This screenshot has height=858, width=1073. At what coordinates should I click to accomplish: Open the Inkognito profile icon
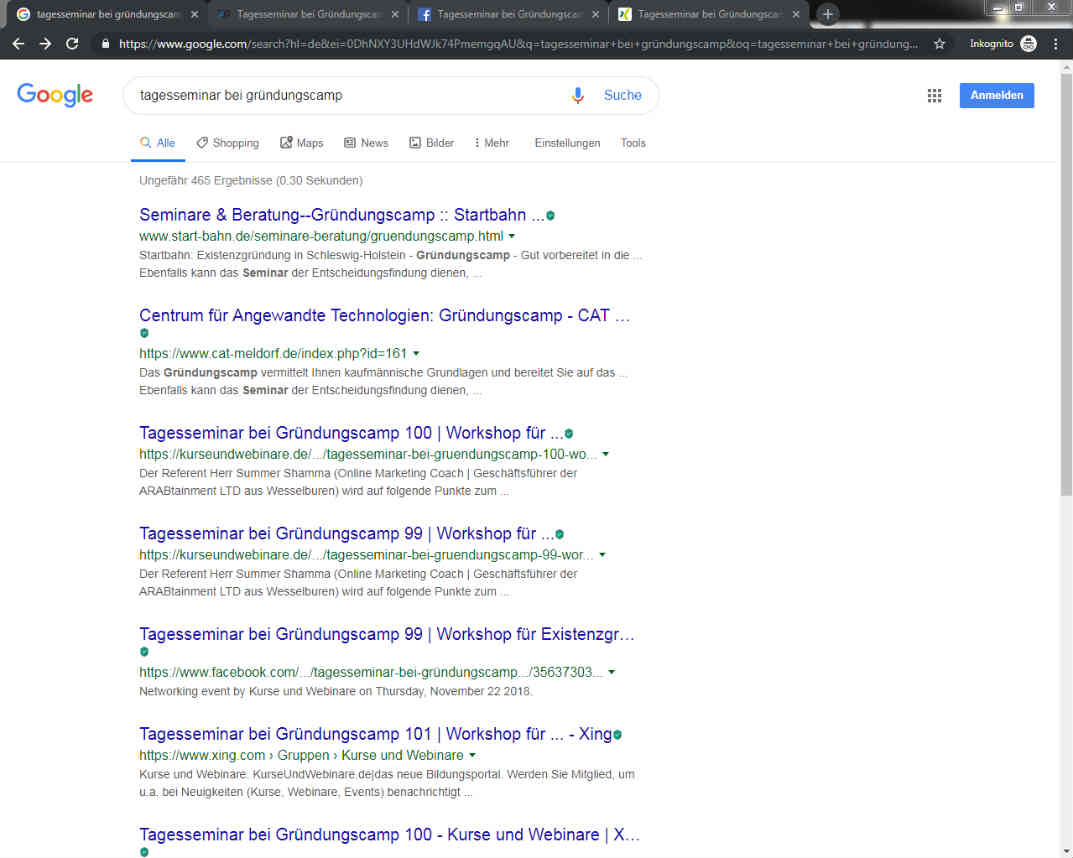(1028, 44)
